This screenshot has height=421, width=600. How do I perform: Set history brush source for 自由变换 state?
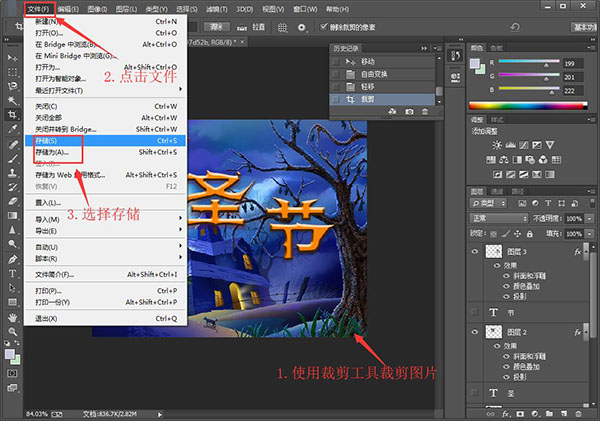coord(336,74)
